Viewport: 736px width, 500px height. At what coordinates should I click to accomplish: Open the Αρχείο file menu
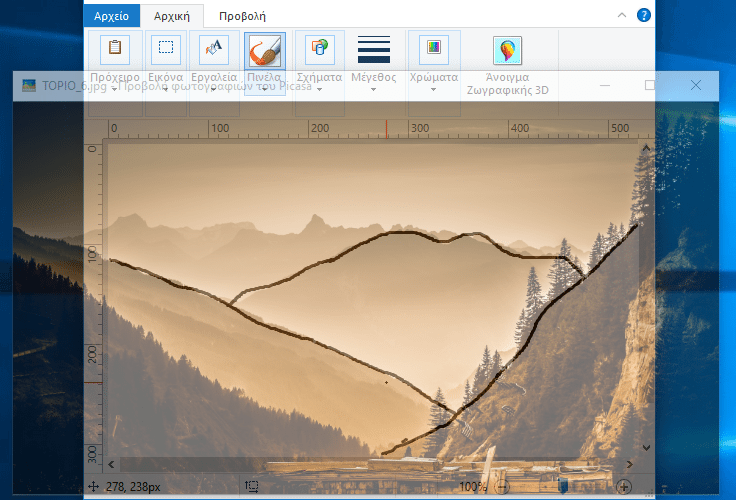[112, 16]
